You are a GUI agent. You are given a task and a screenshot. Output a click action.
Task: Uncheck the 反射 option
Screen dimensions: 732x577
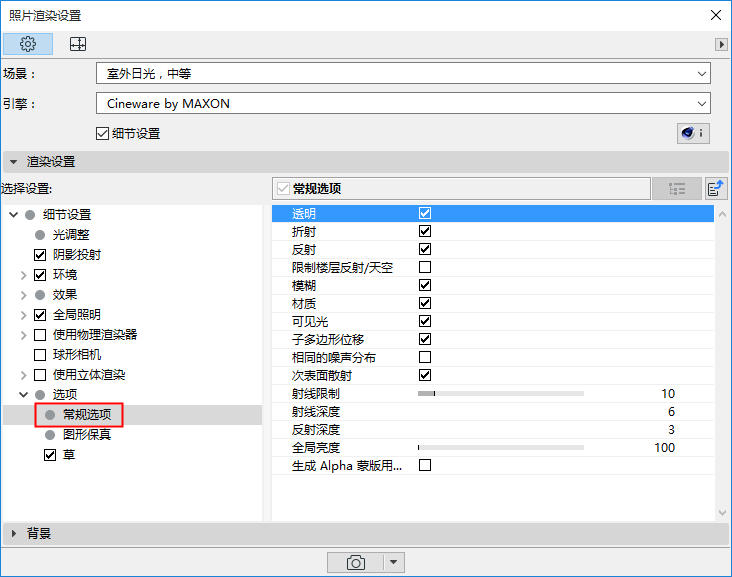pyautogui.click(x=425, y=249)
